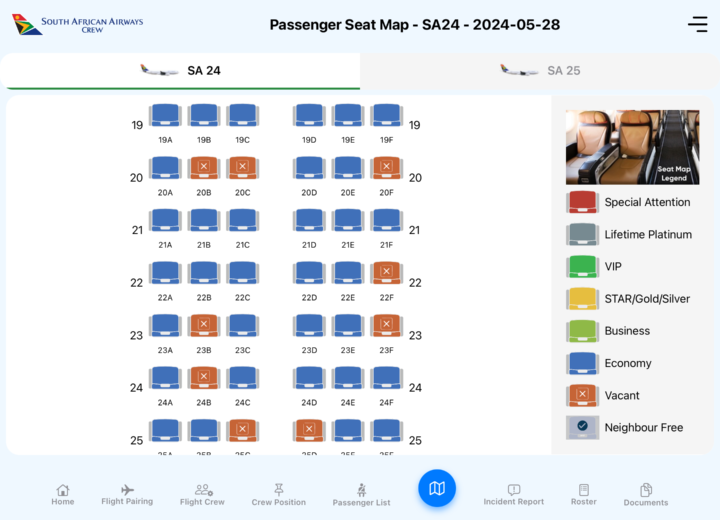Screen dimensions: 720x520
Task: Open the Roster page
Action: point(584,495)
